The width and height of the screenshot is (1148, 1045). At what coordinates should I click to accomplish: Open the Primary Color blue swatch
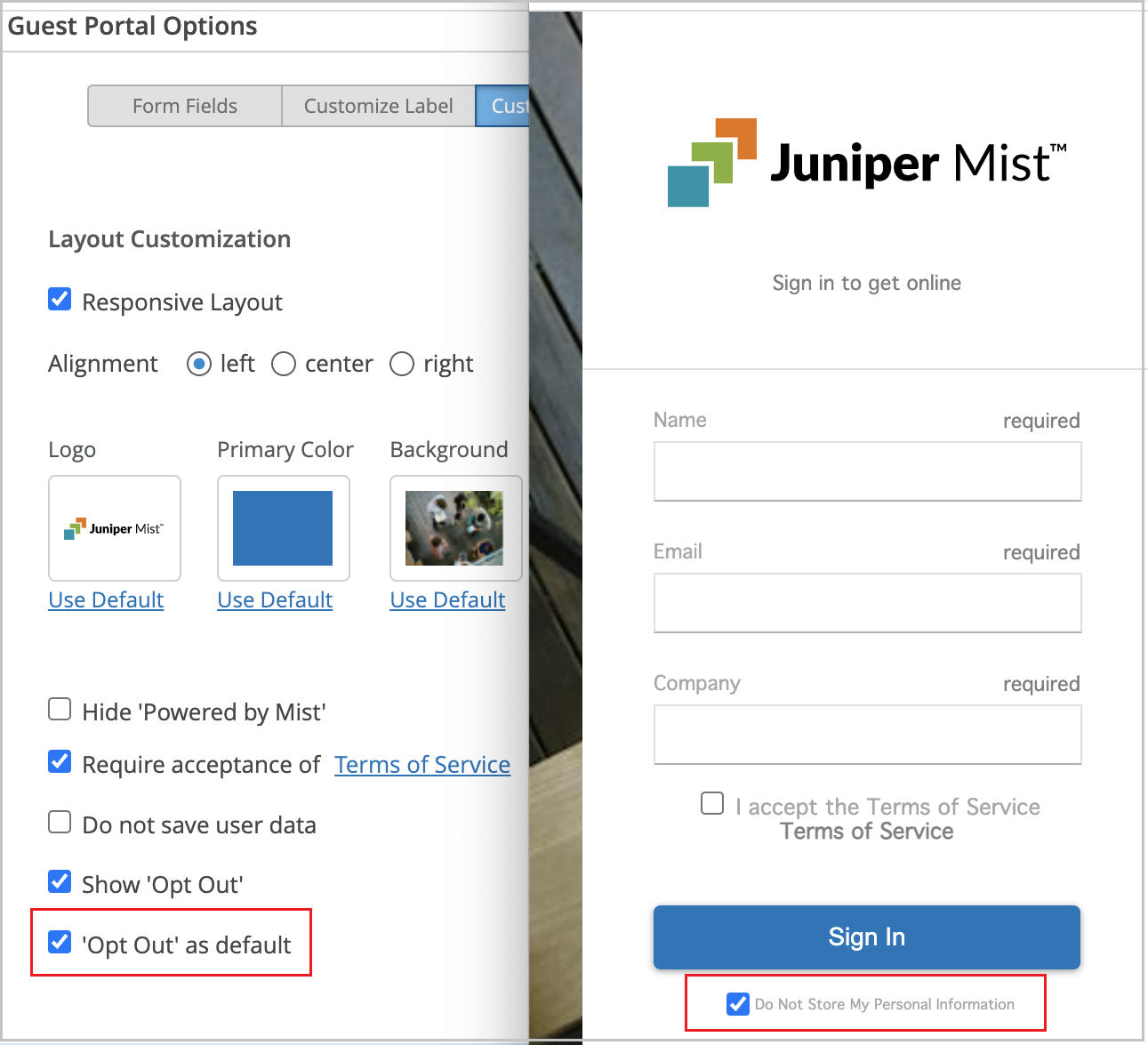pos(283,528)
